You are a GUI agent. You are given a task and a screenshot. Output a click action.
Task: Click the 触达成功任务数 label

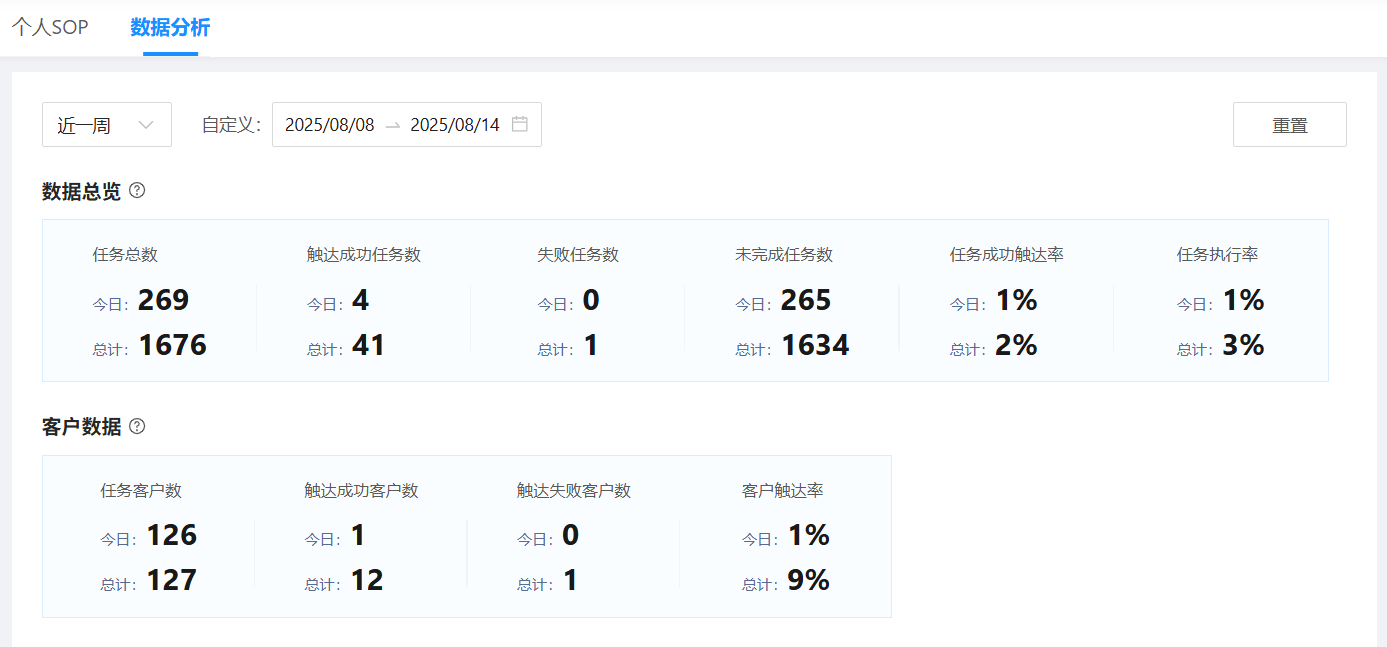(364, 255)
